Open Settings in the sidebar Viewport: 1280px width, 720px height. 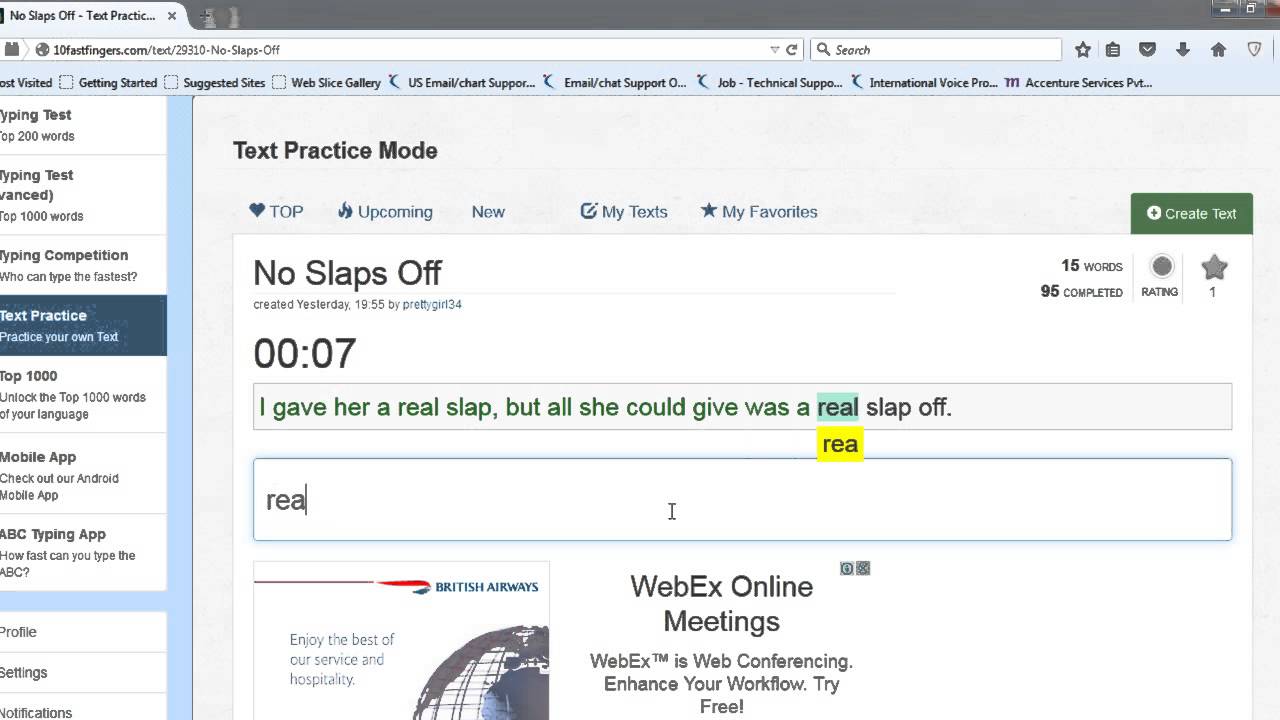tap(83, 672)
